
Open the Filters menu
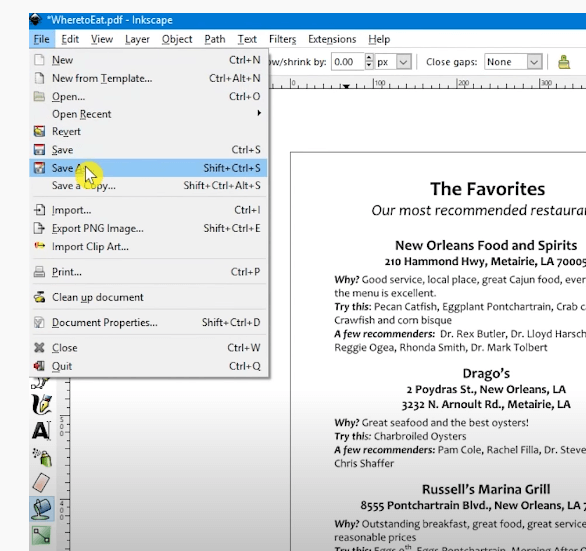click(283, 39)
